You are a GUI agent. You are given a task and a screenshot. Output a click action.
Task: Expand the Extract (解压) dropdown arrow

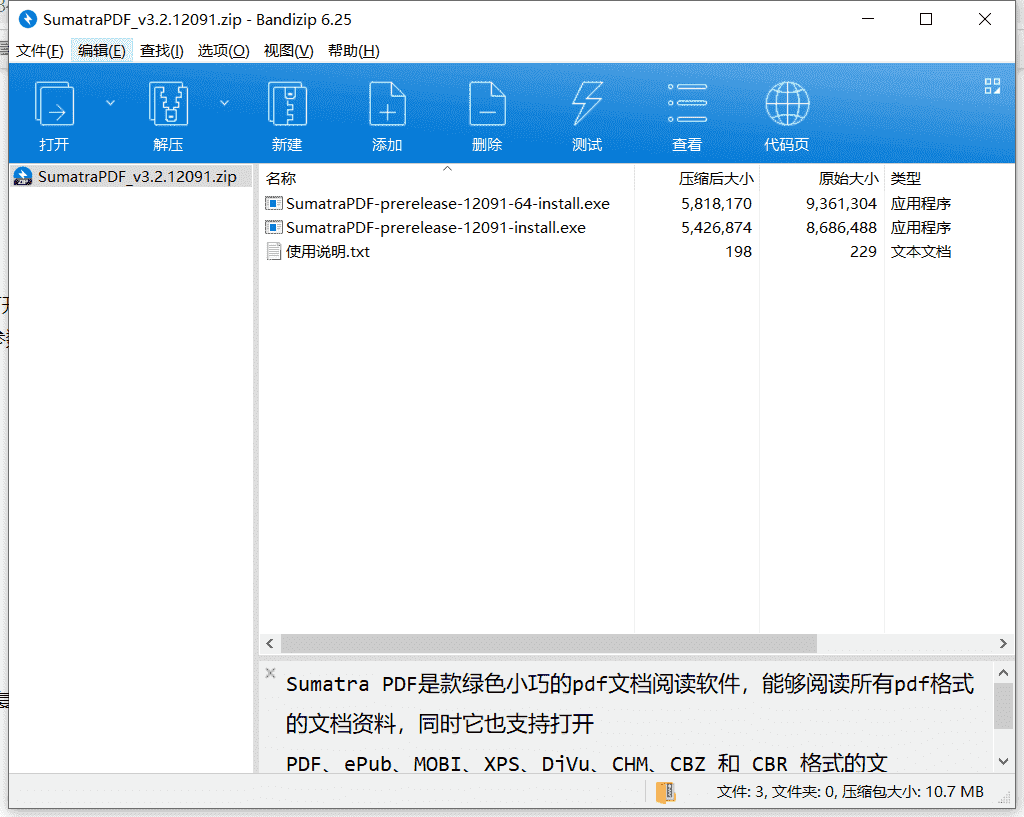tap(225, 103)
